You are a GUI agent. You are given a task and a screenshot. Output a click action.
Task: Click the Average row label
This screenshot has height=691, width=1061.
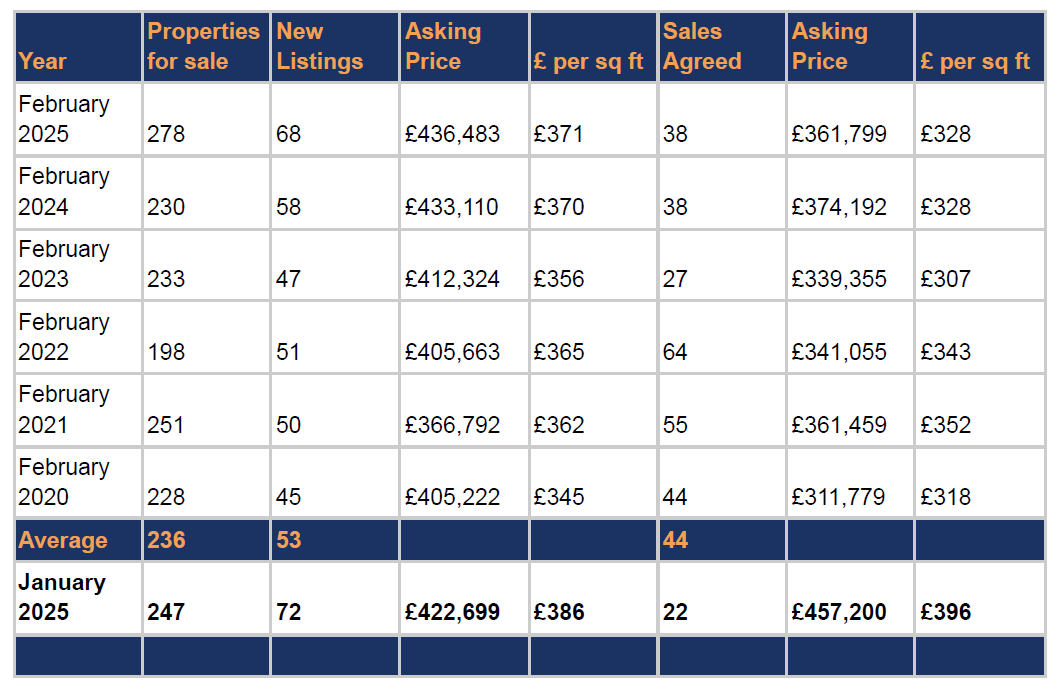coord(62,540)
